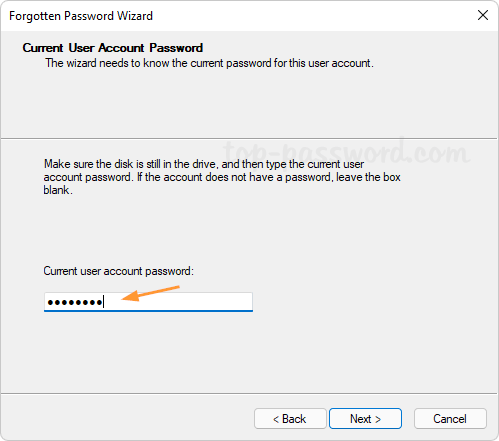Click the text cursor after the password dots
The image size is (499, 441).
[104, 302]
